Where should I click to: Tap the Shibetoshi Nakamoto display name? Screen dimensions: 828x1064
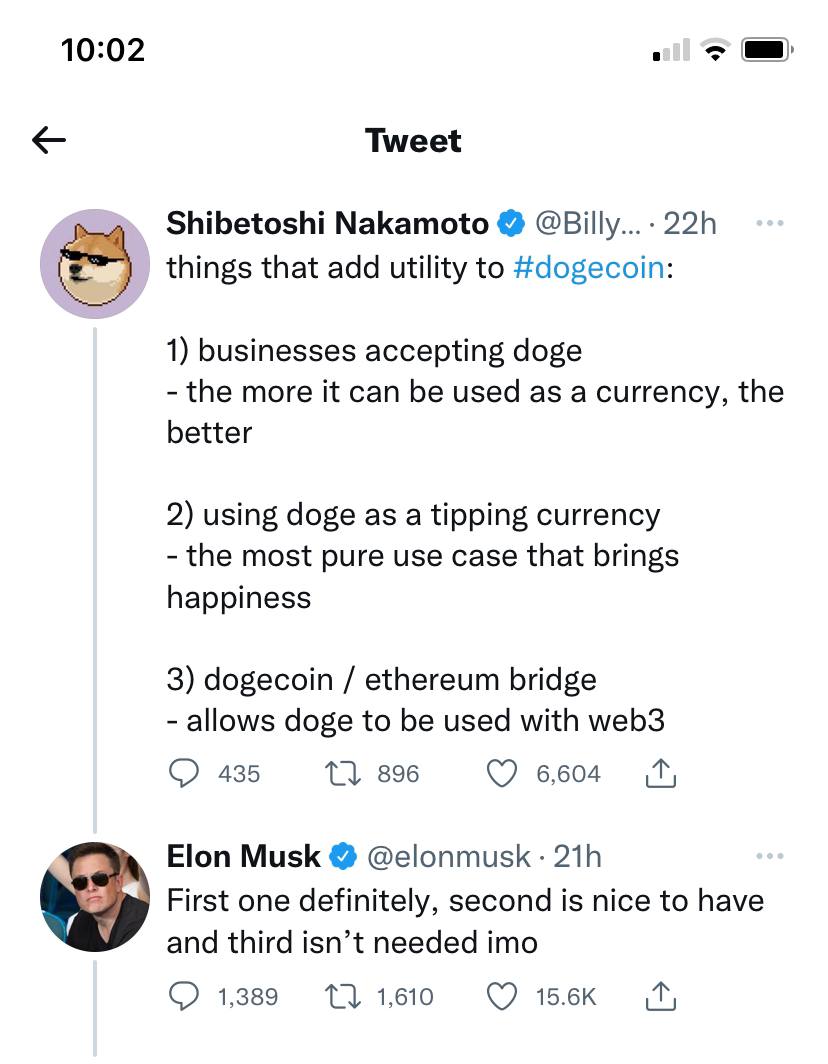(327, 223)
